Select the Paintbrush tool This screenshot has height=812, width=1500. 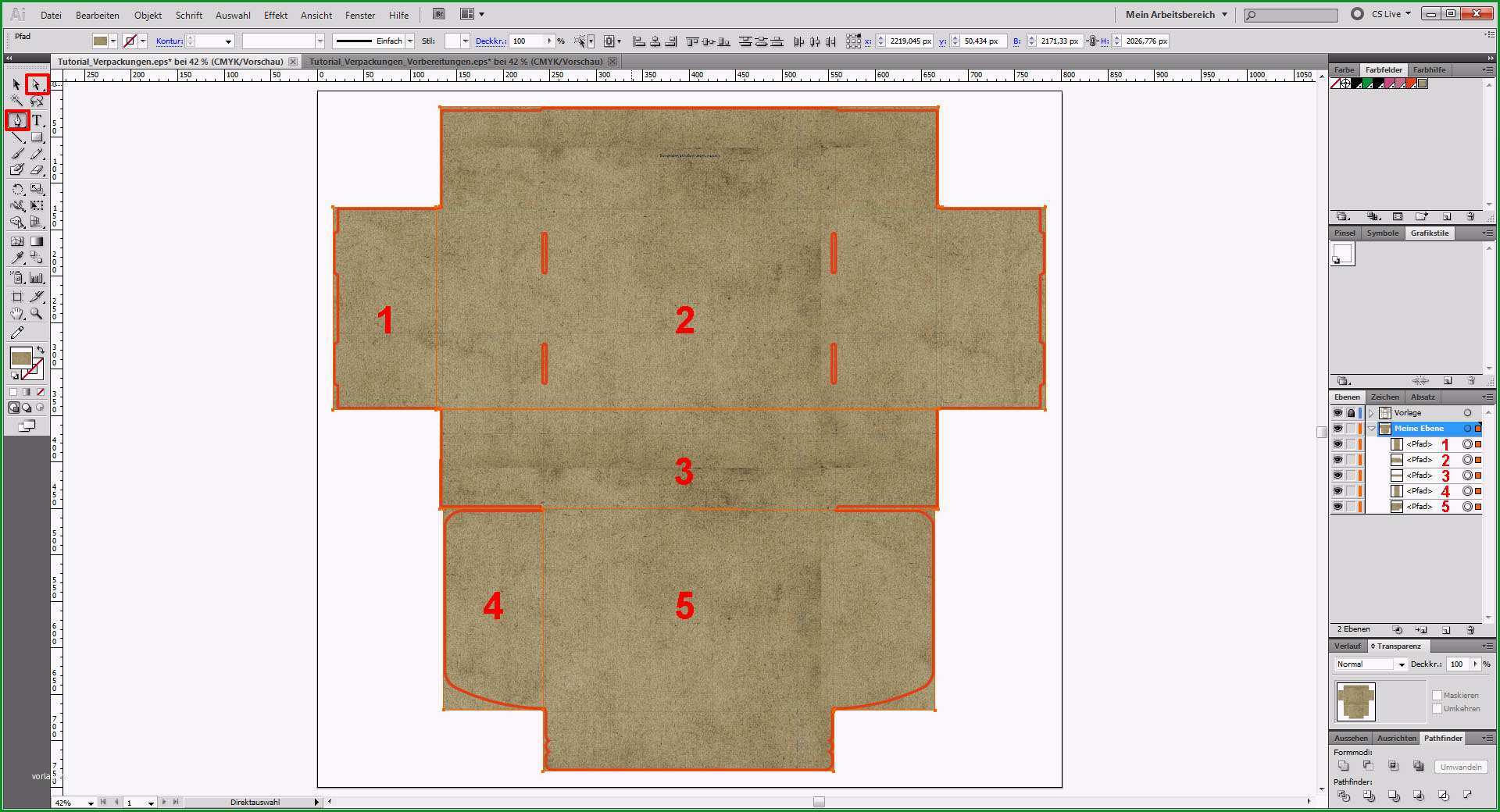coord(16,154)
